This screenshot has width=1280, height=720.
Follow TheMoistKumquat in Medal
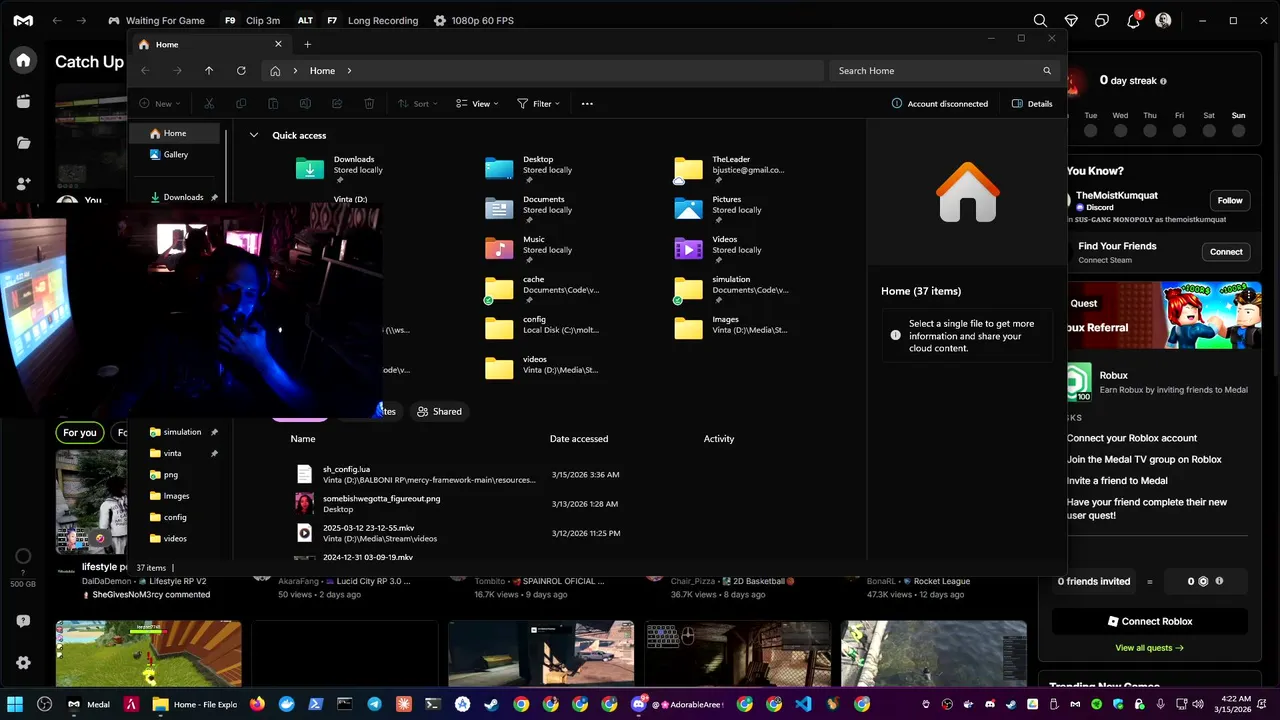(1230, 200)
